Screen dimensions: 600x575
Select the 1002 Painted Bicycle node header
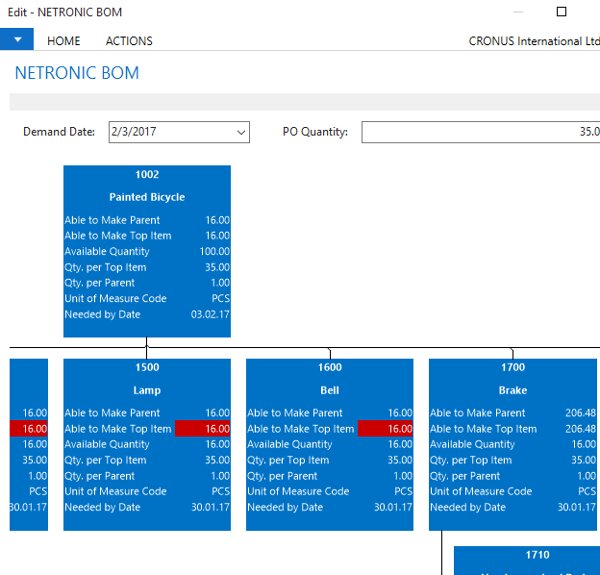pyautogui.click(x=147, y=175)
